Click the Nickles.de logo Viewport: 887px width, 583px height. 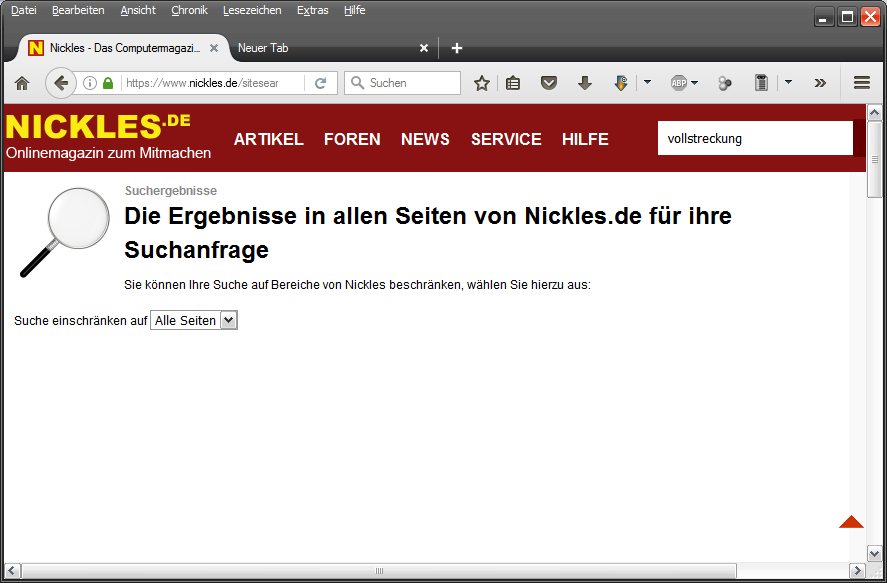coord(98,126)
